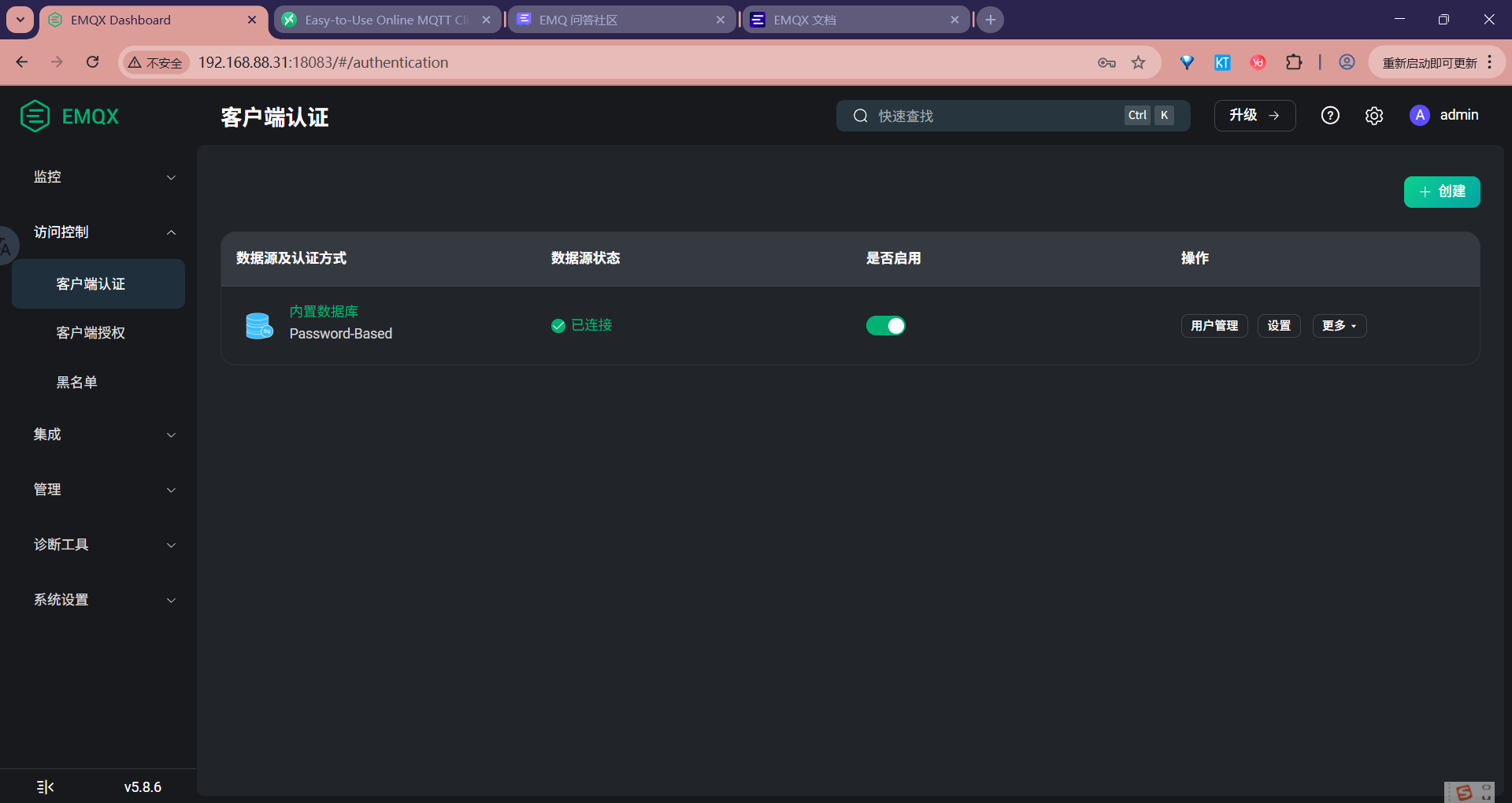Click the search magnifier icon
1512x803 pixels.
click(861, 116)
